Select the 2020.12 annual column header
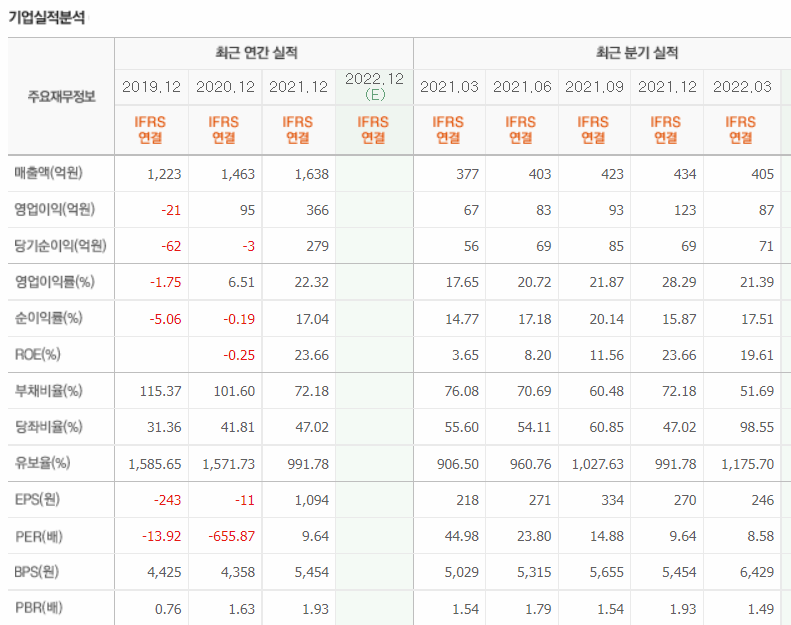The width and height of the screenshot is (791, 625). [x=225, y=87]
